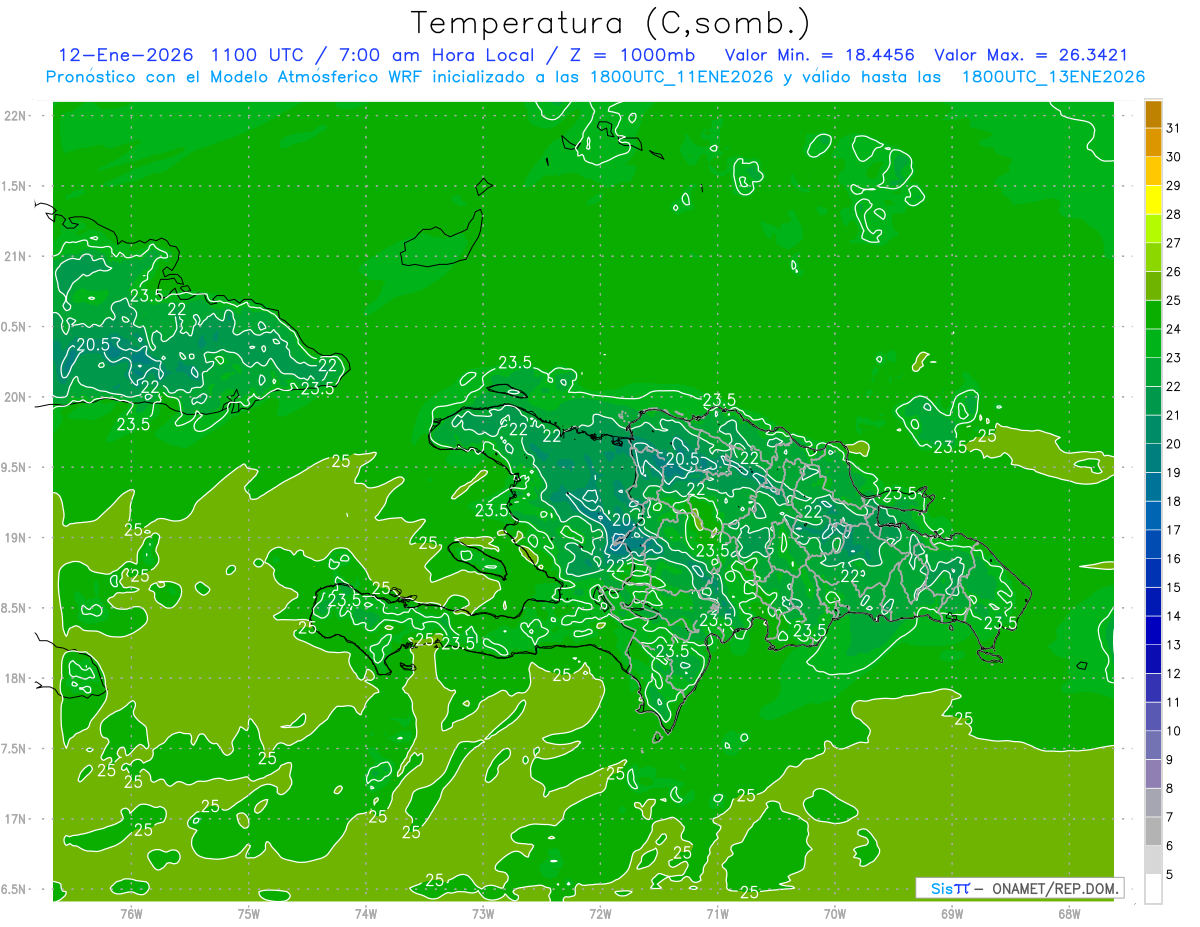Screen dimensions: 1200x927
Task: Click the '73W' longitude axis label
Action: pyautogui.click(x=483, y=913)
